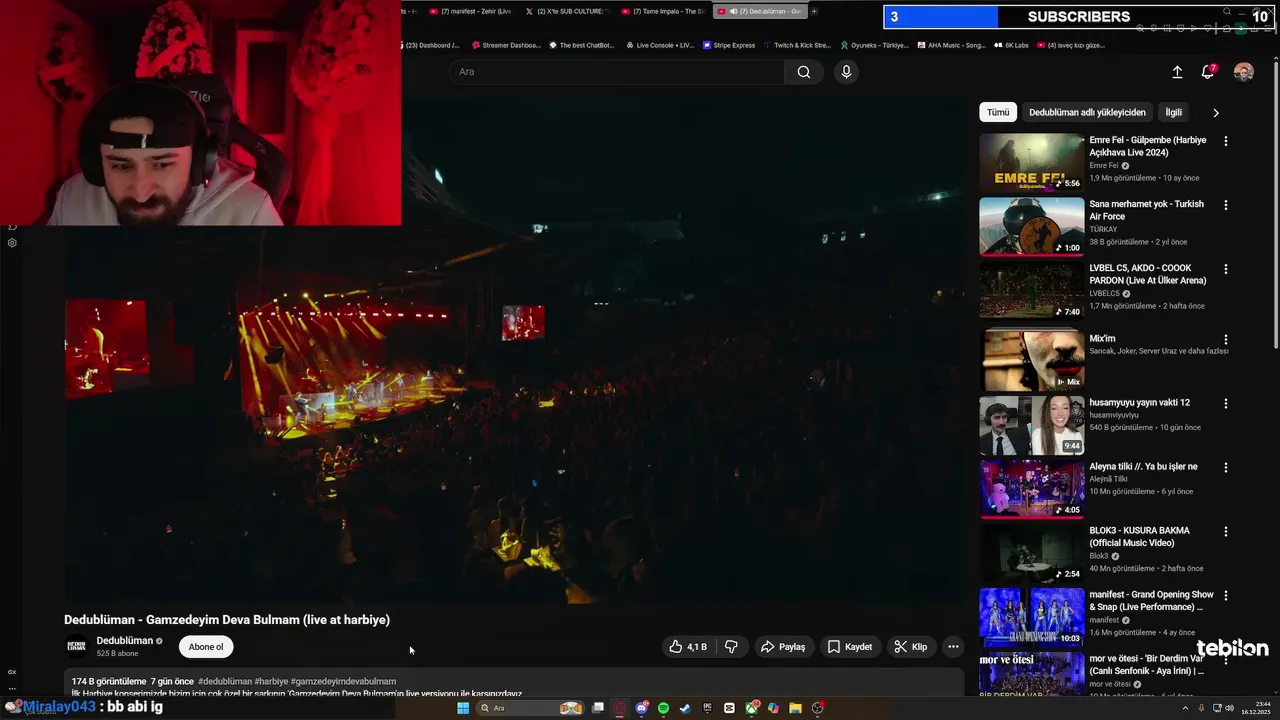Screen dimensions: 1280x720
Task: Click the #dedublüman hashtag
Action: (x=225, y=681)
